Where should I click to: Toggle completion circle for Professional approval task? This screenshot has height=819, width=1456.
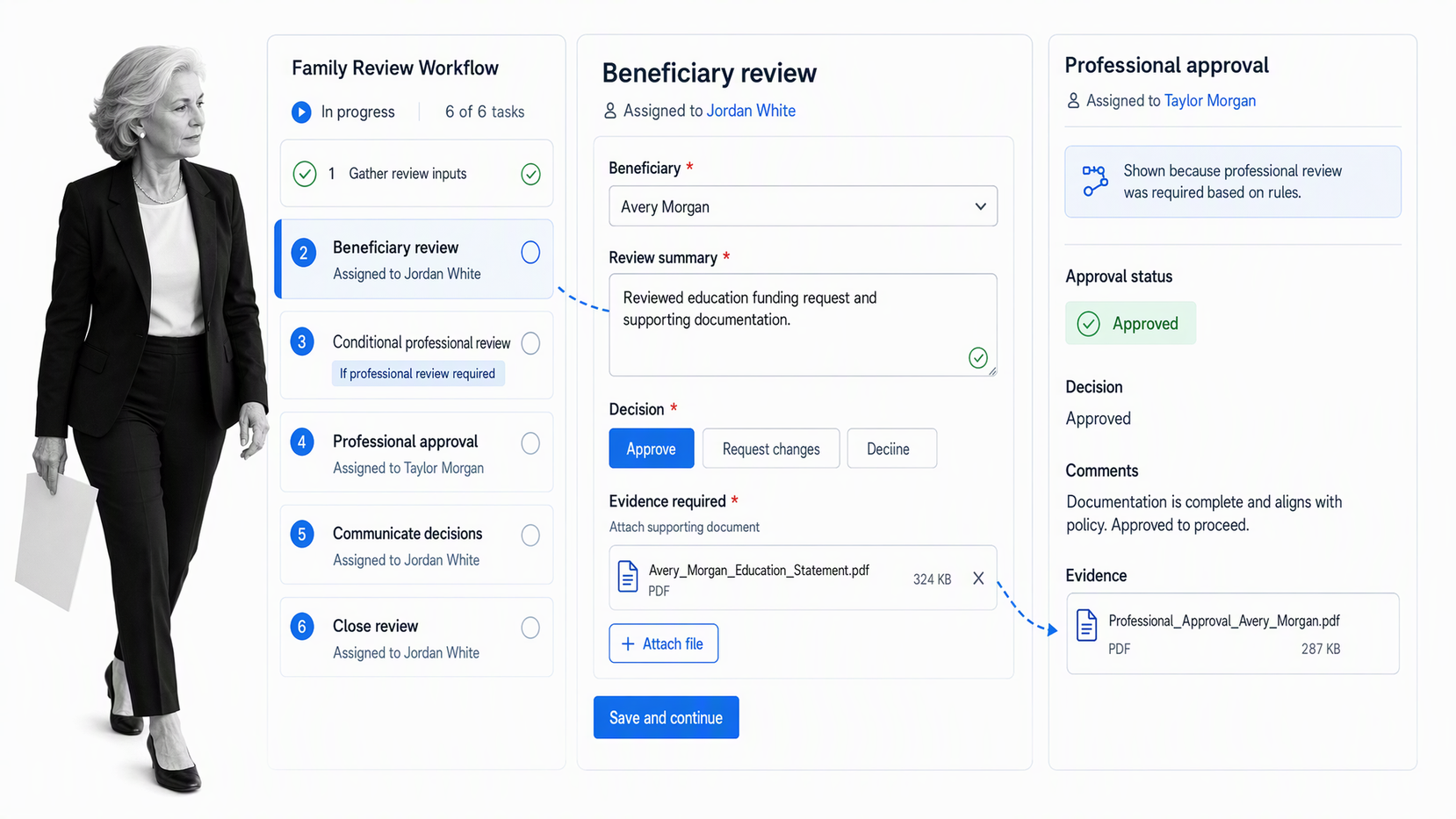point(530,443)
